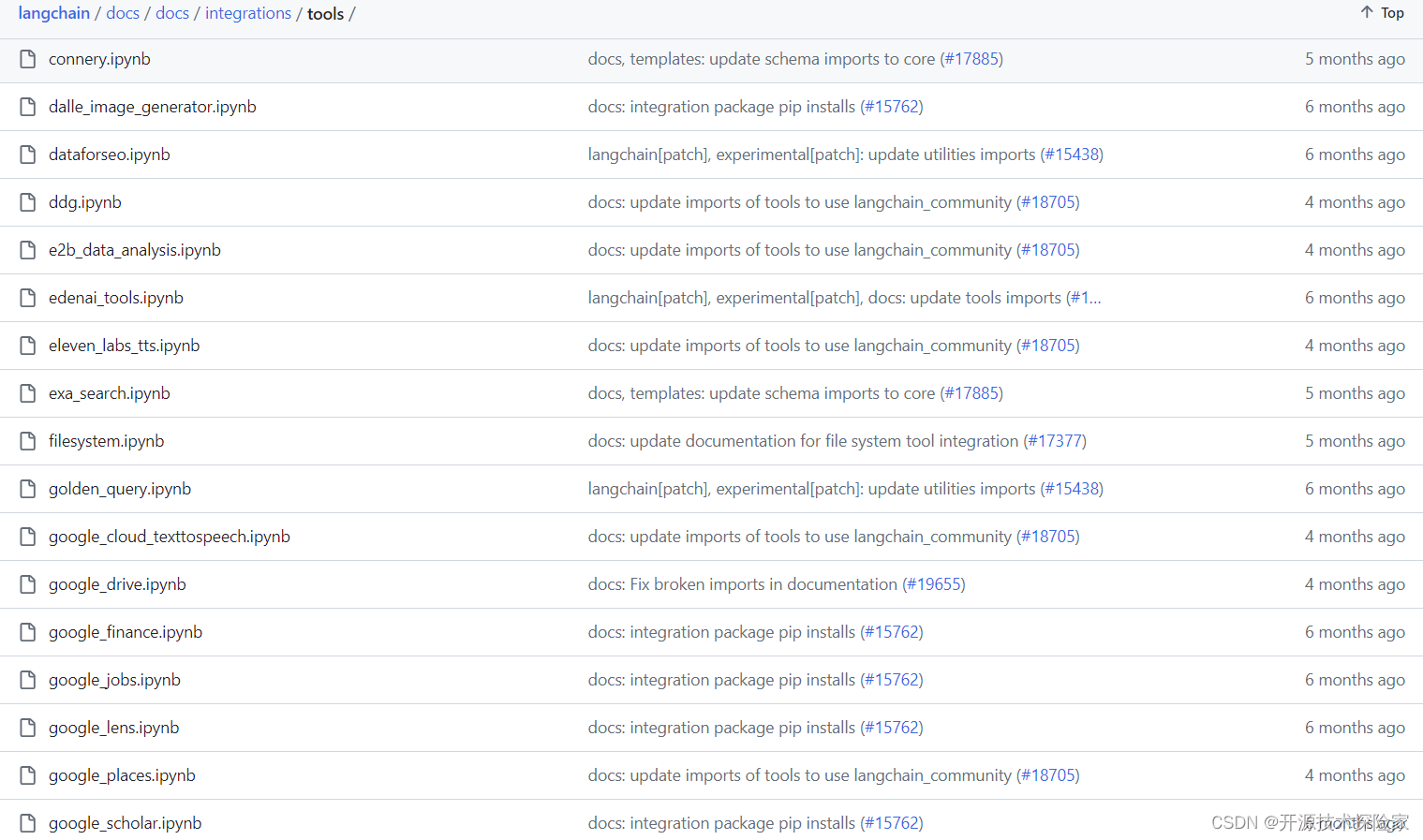1423x840 pixels.
Task: Click the file icon beside filesystem.ipynb
Action: (28, 441)
